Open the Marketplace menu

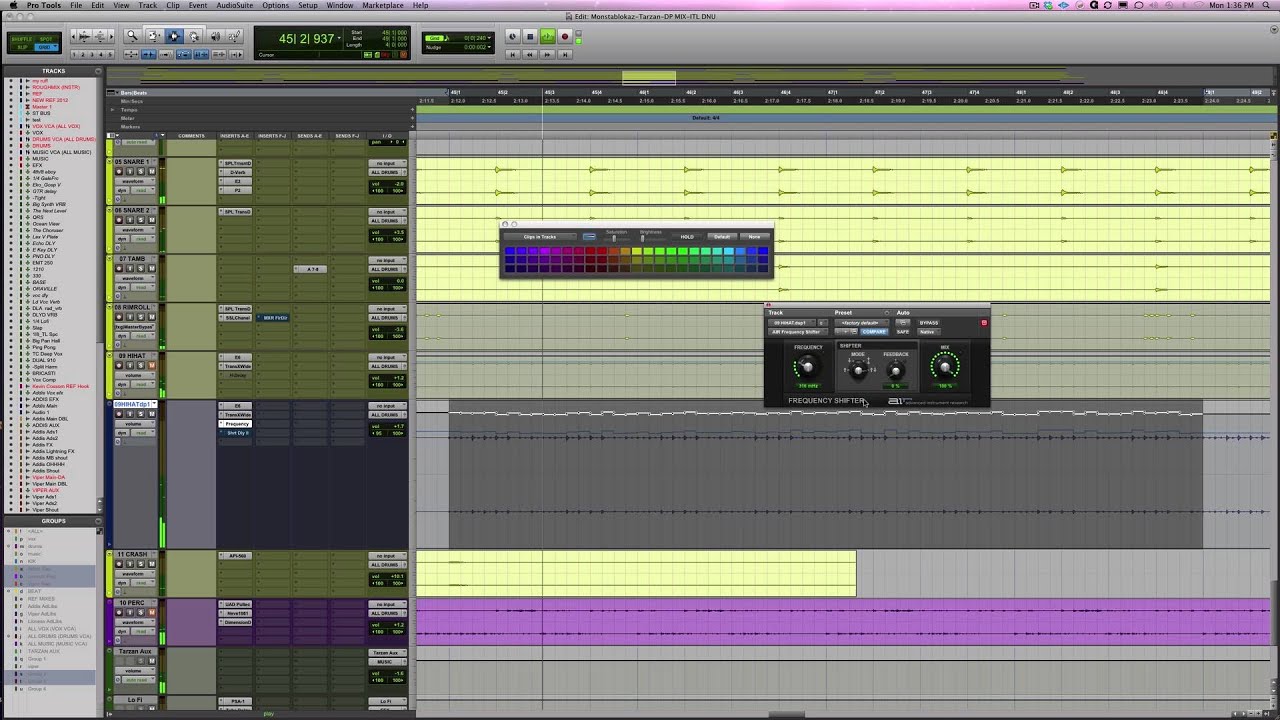click(x=383, y=5)
